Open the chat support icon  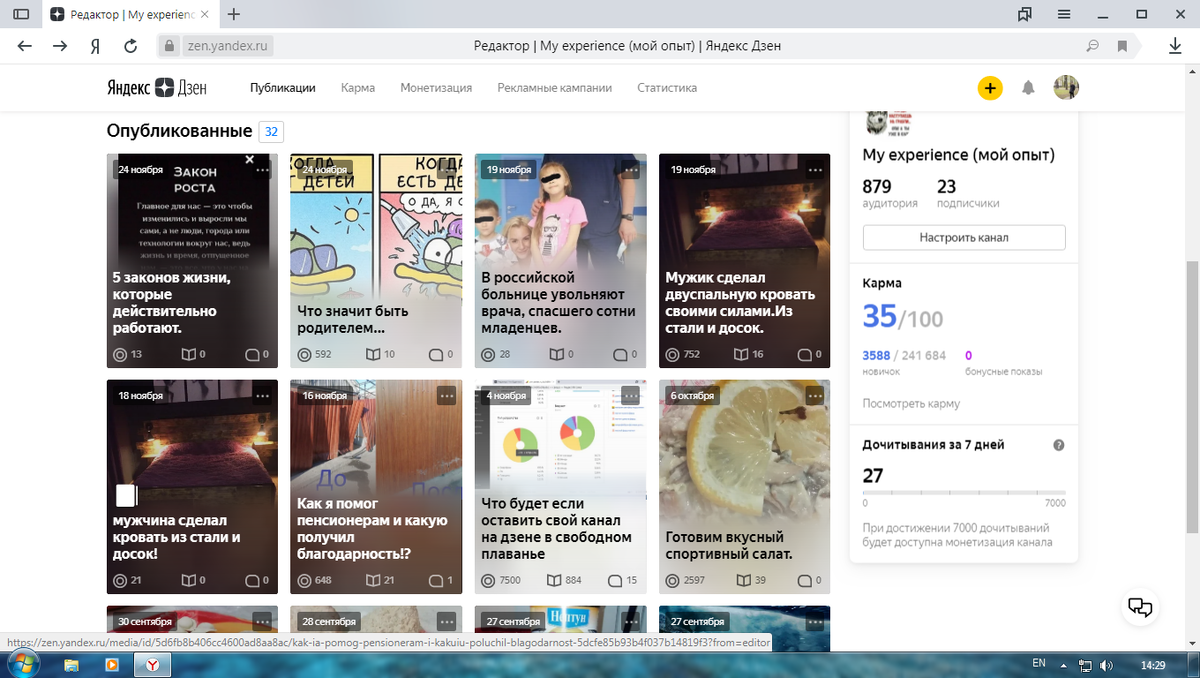point(1140,606)
